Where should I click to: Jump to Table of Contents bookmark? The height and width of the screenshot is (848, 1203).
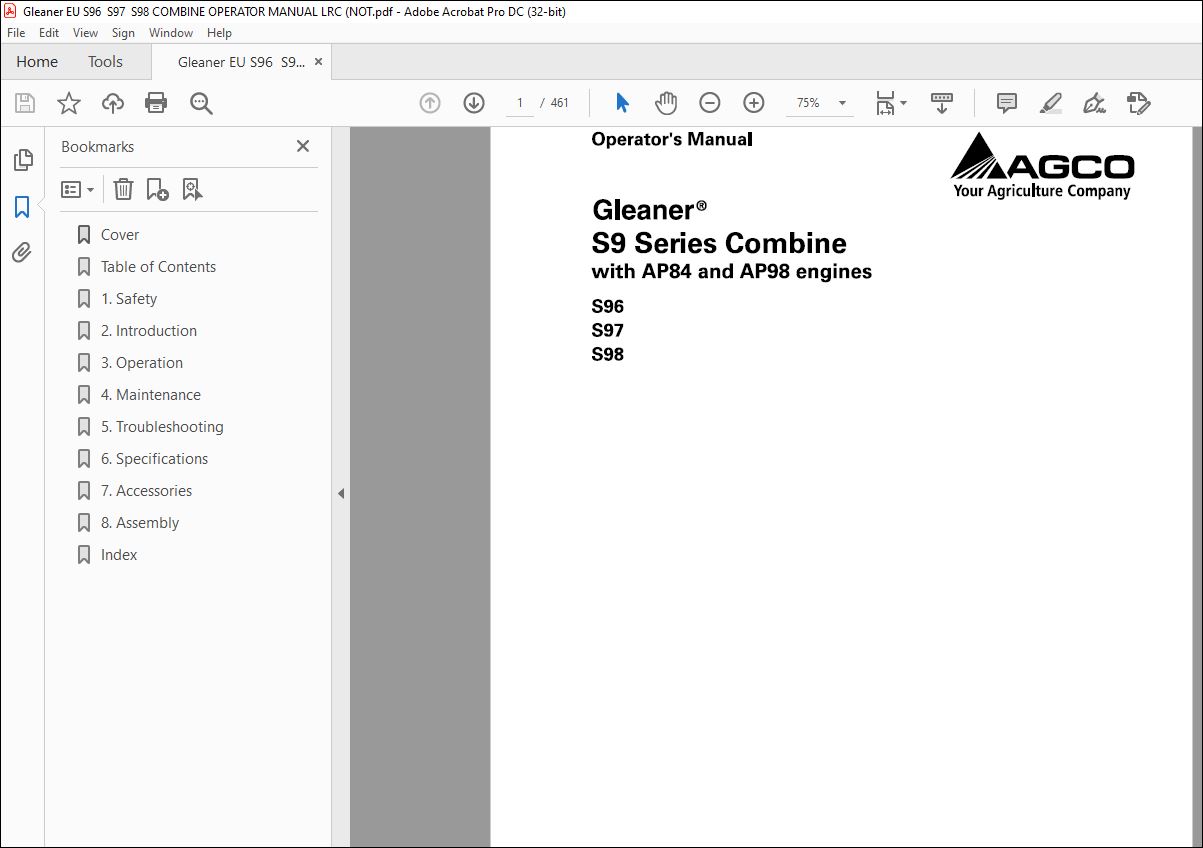(158, 267)
